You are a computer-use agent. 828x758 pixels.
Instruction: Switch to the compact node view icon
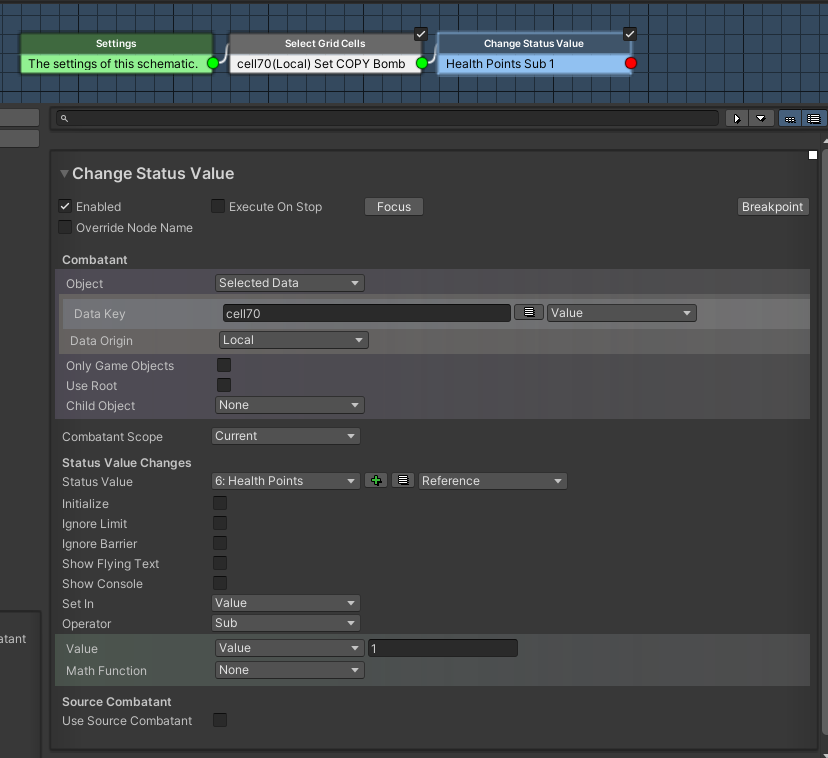(790, 119)
